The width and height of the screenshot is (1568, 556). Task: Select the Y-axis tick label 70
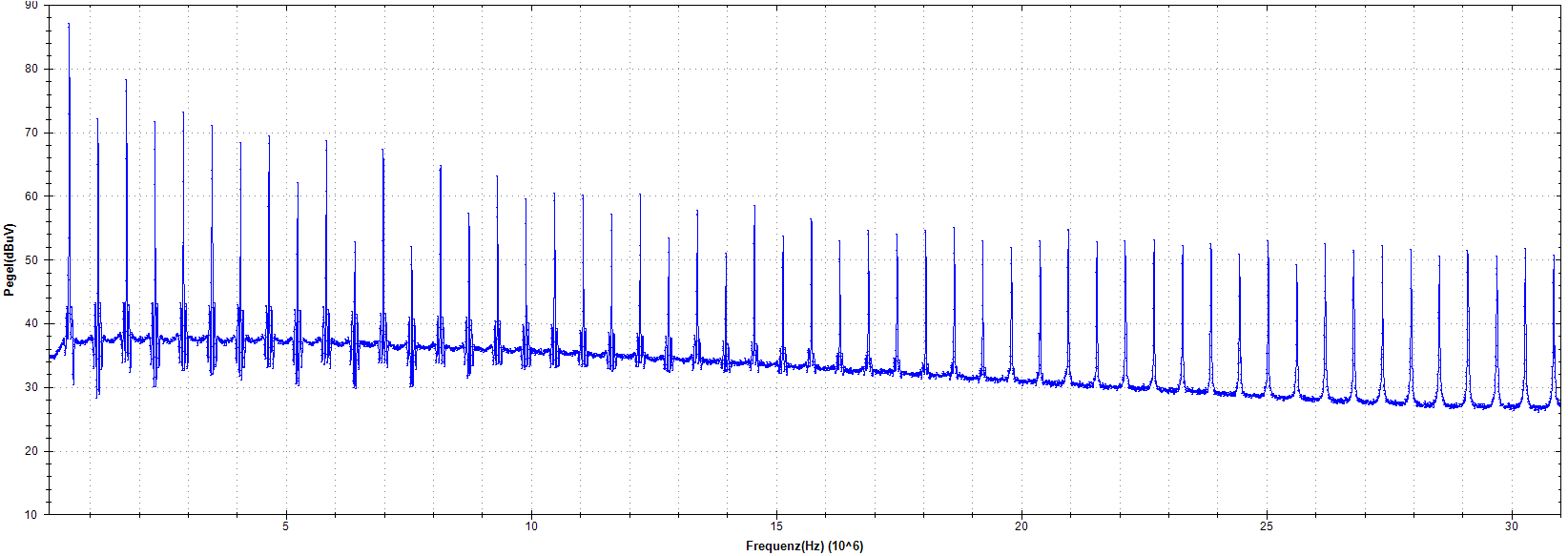click(31, 133)
